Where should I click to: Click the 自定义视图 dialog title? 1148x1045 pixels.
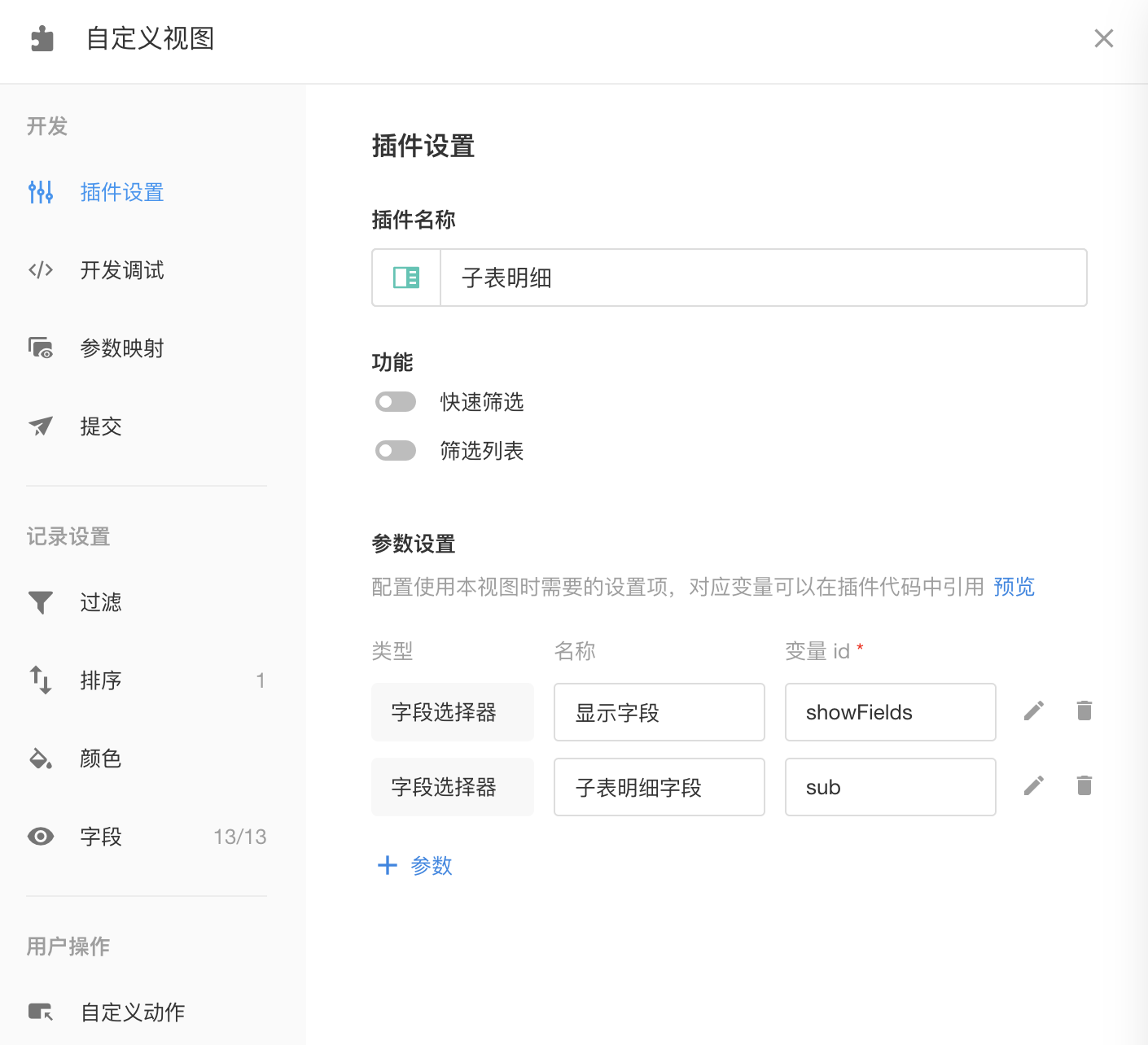pos(151,38)
